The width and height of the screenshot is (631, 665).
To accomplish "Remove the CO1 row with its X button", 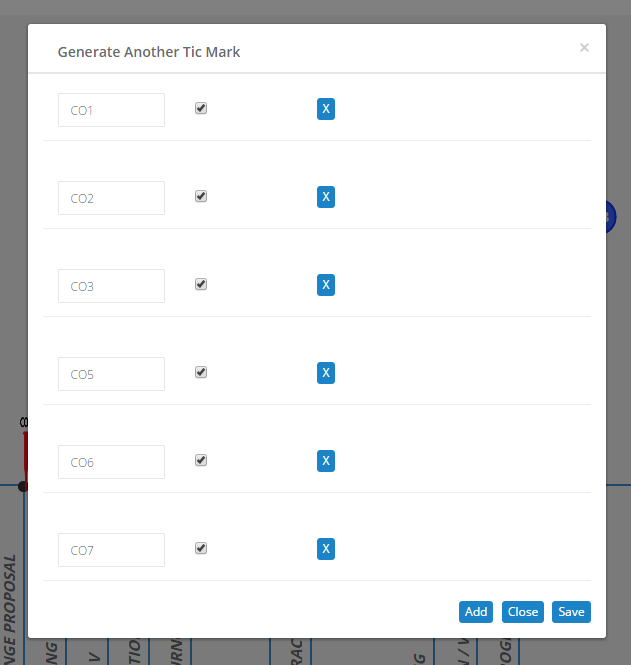I will click(325, 109).
